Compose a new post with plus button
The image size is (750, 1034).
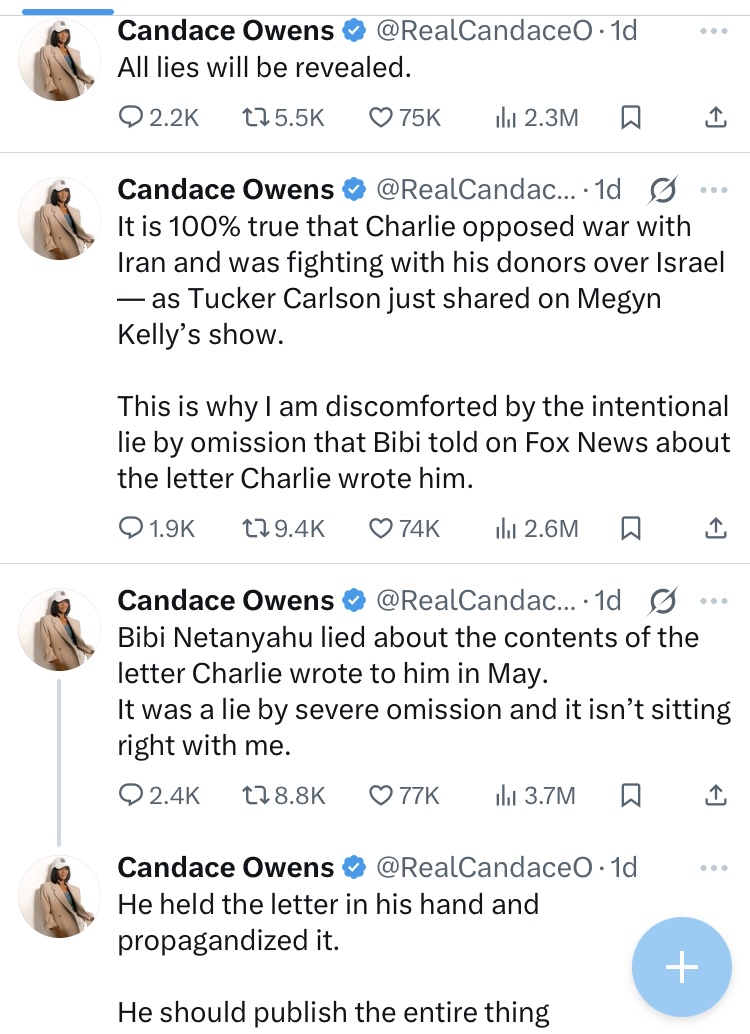tap(682, 967)
